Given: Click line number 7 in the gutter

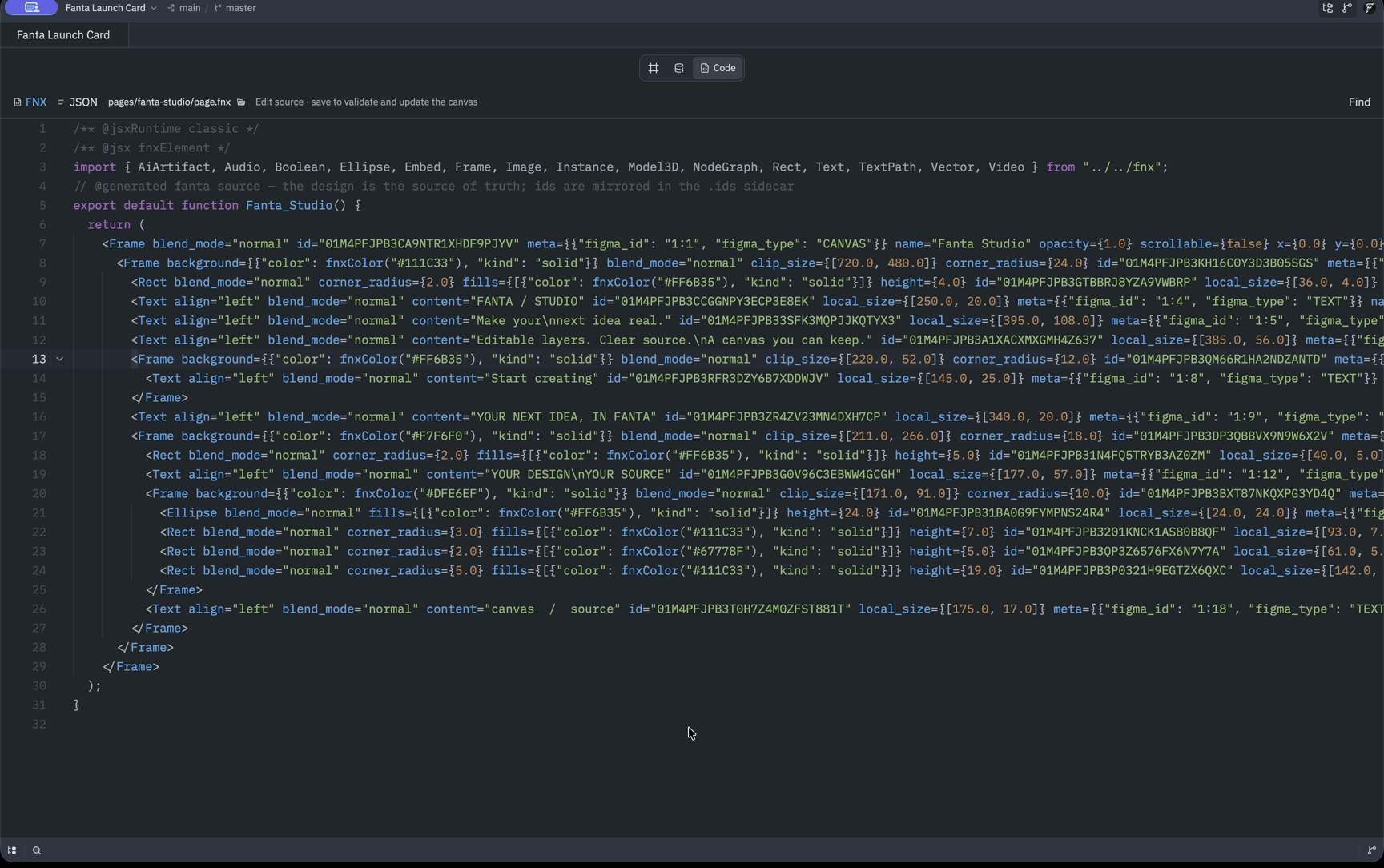Looking at the screenshot, I should coord(42,244).
